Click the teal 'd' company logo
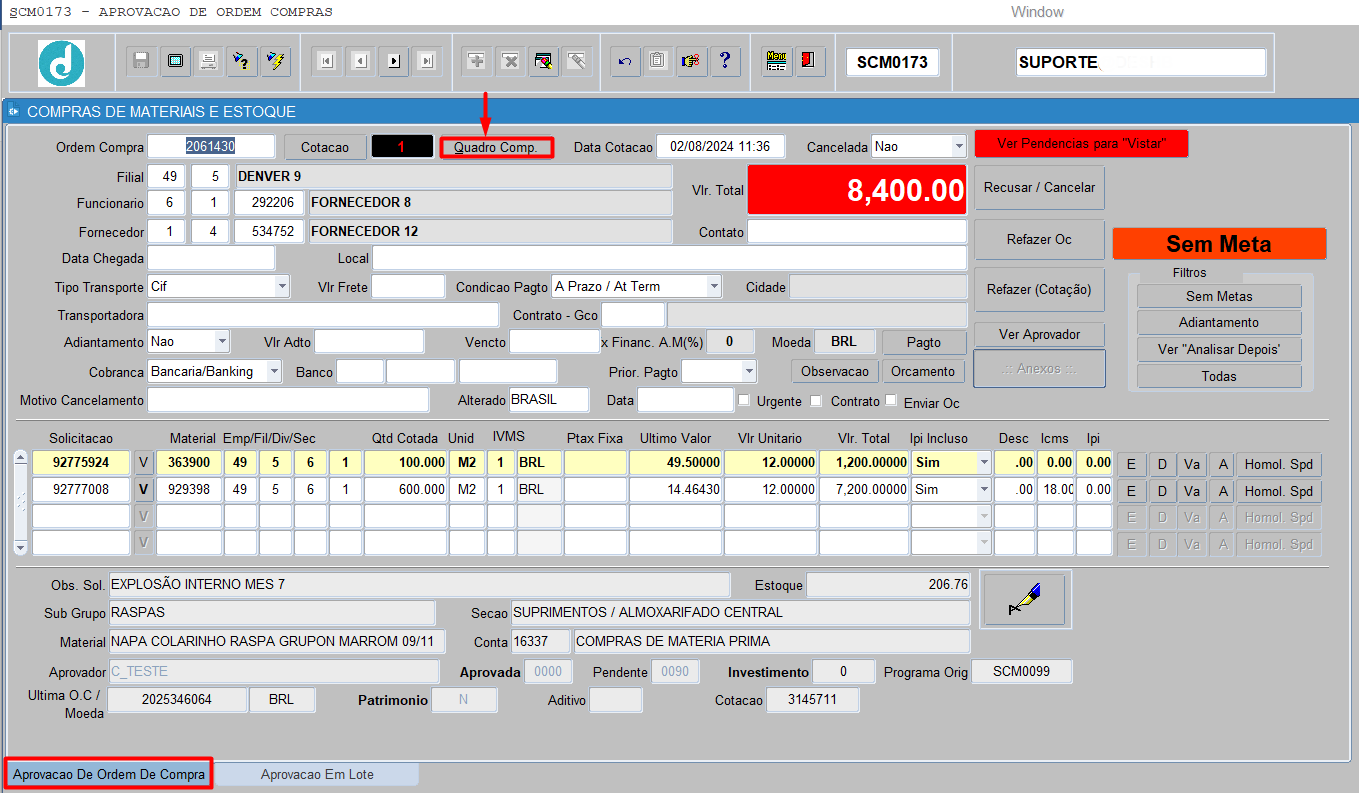 pyautogui.click(x=61, y=63)
